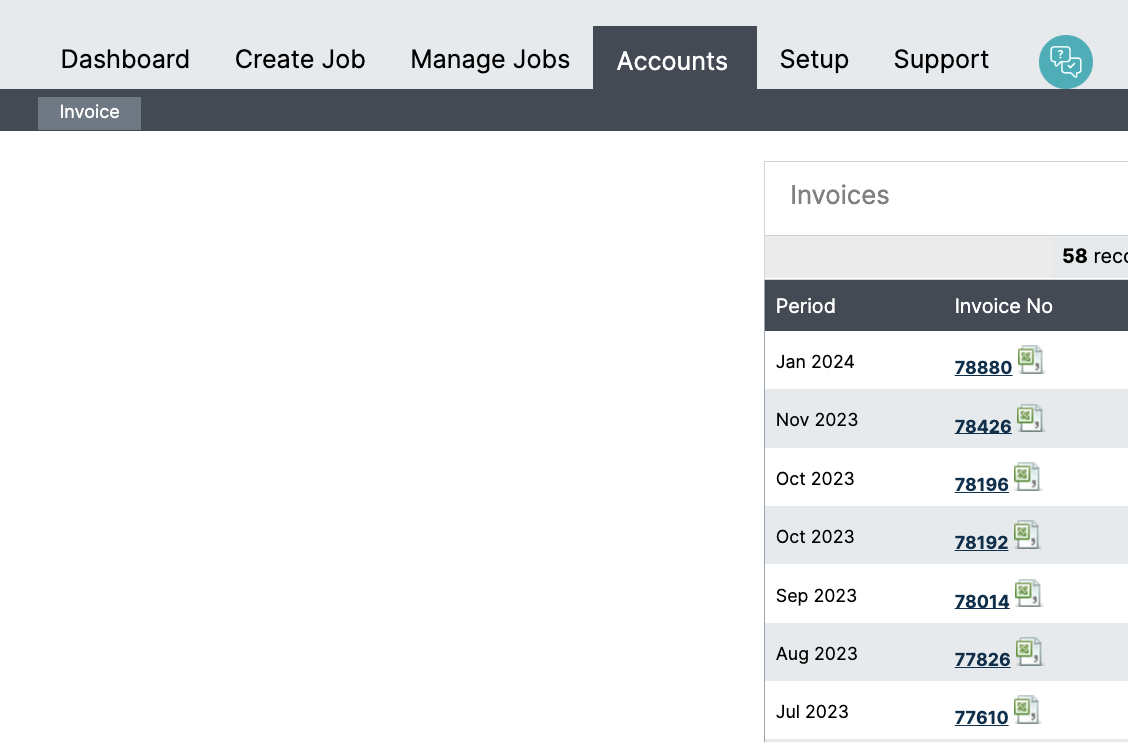Download Excel file for invoice 77610

click(1027, 710)
